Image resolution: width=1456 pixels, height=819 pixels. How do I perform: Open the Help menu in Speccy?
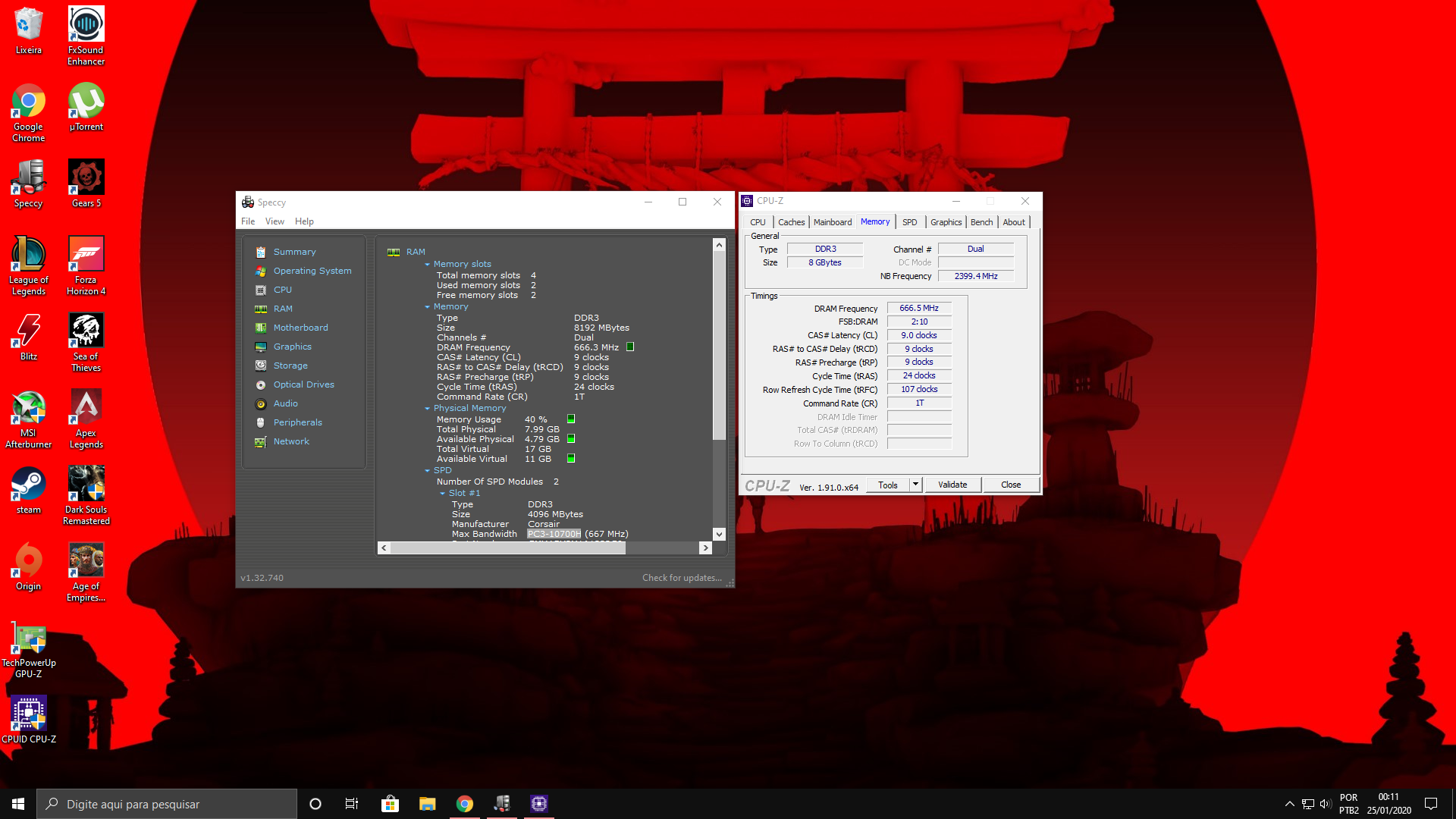pos(304,221)
